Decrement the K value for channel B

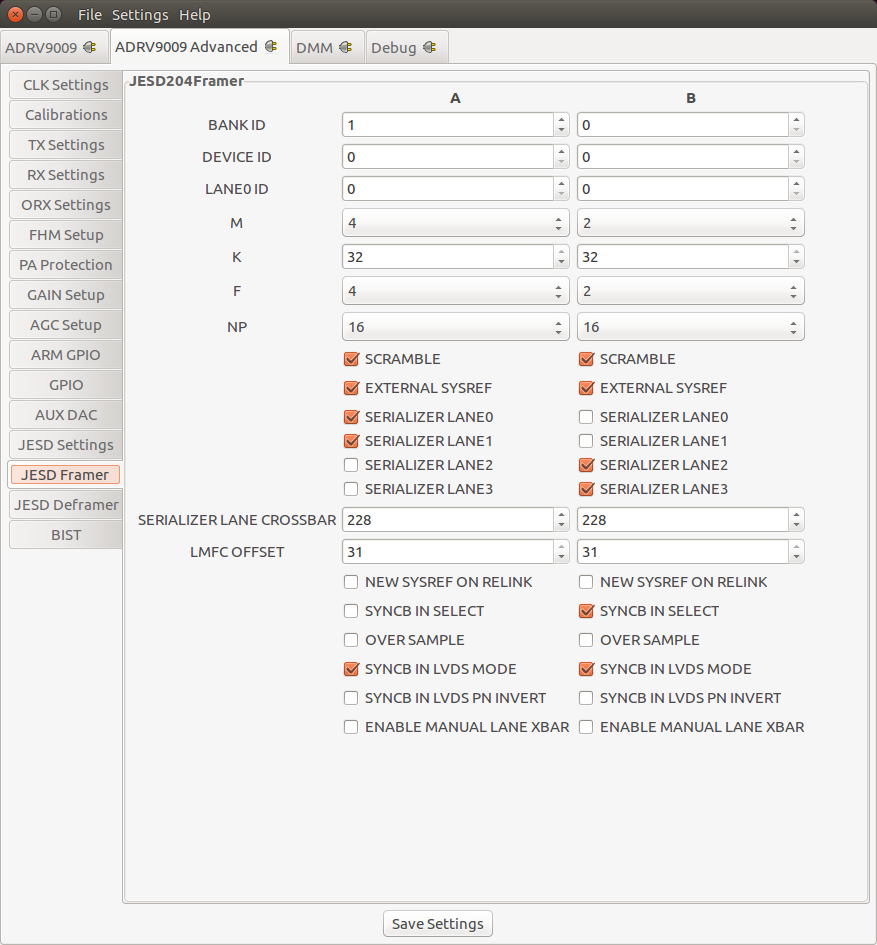pyautogui.click(x=796, y=262)
